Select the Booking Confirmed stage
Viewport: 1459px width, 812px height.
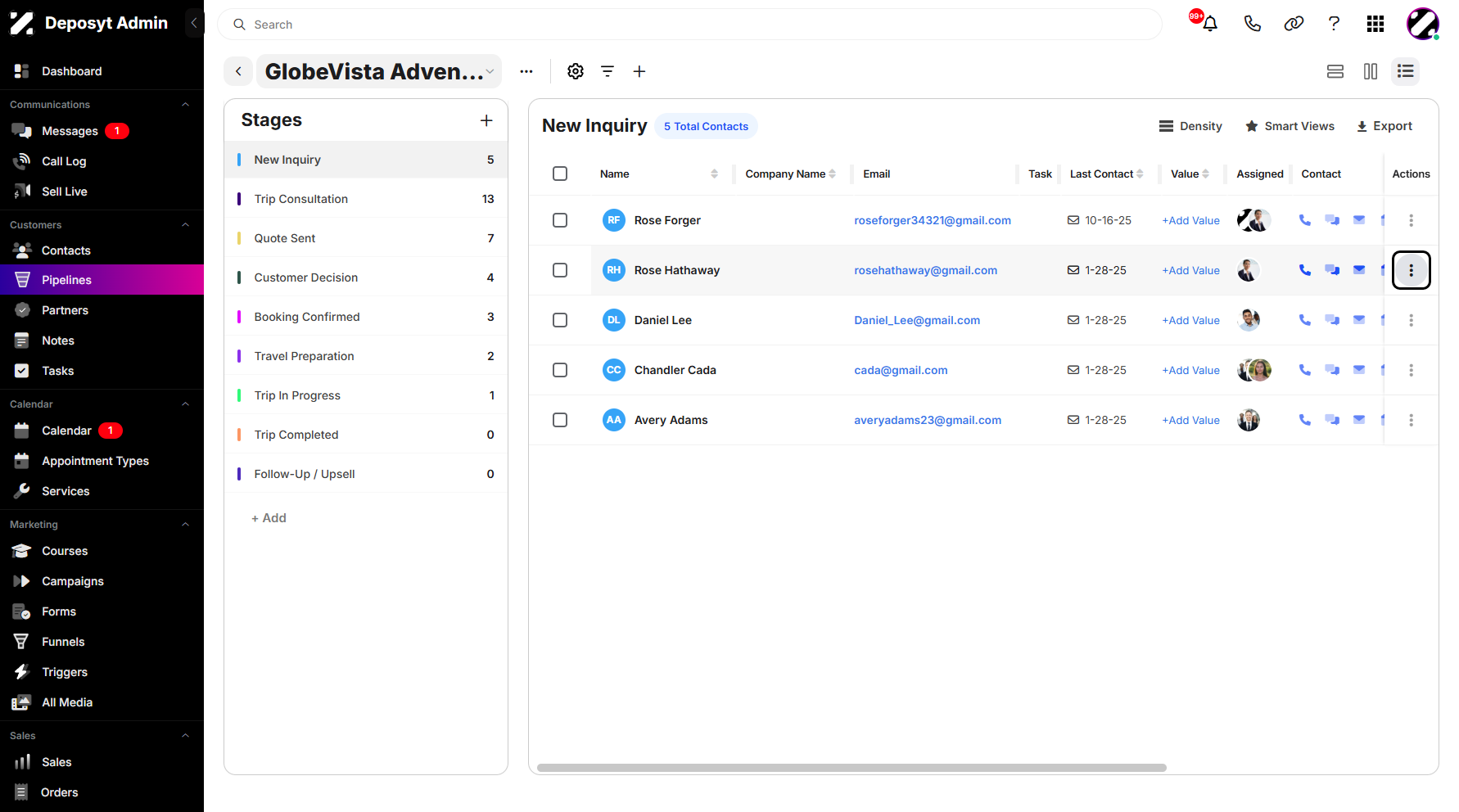point(366,317)
